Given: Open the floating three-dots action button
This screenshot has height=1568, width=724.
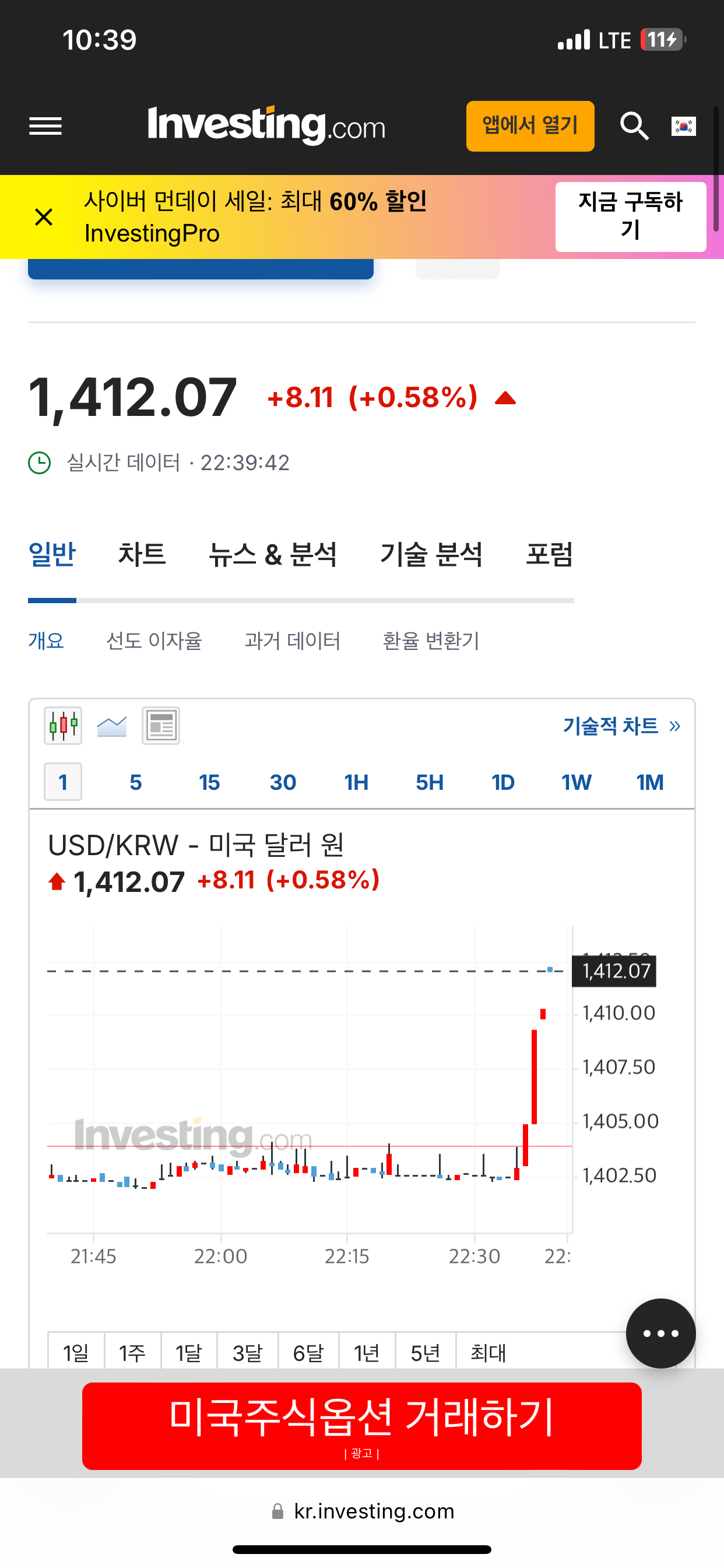Looking at the screenshot, I should 660,1333.
